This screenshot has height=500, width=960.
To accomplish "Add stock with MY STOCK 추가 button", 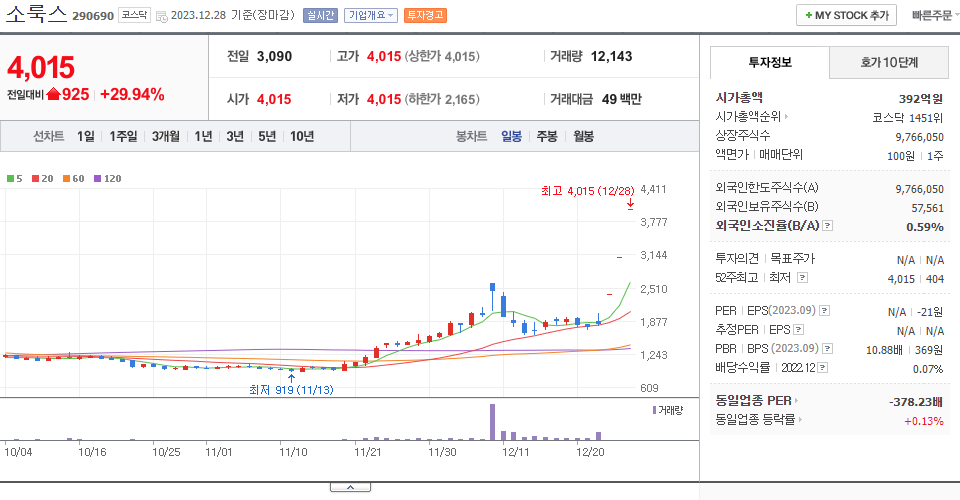I will click(846, 15).
